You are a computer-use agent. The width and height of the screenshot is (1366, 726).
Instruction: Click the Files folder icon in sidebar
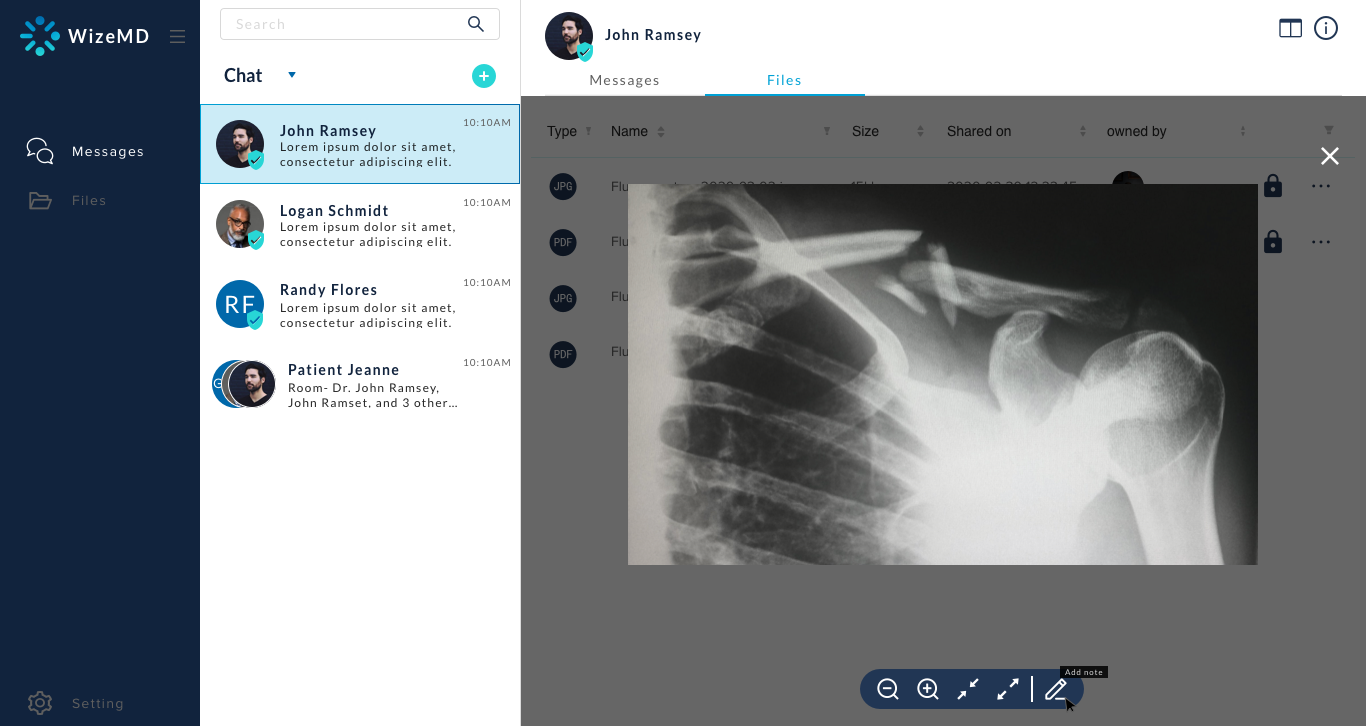[40, 200]
